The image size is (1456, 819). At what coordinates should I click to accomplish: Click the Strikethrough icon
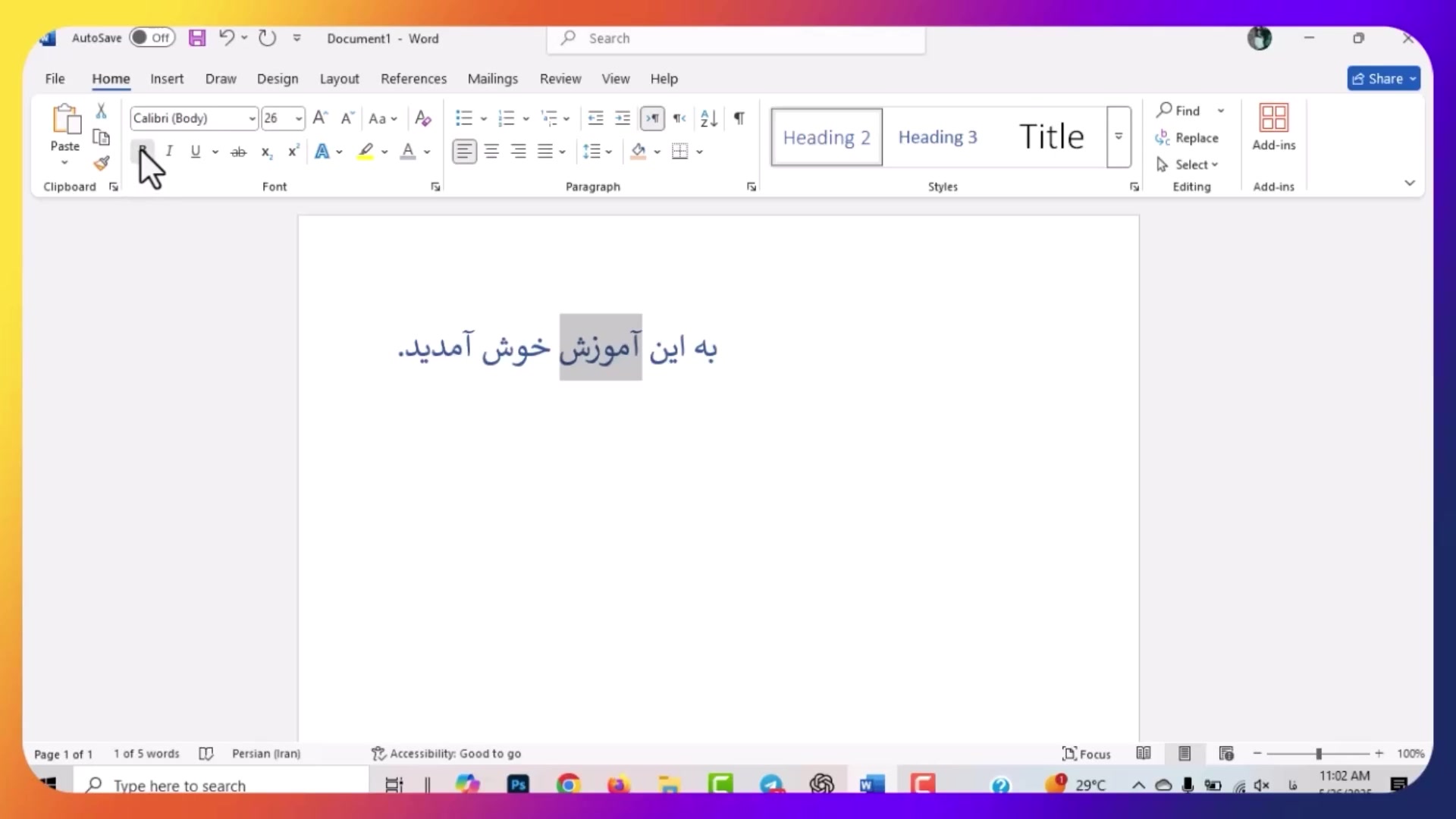(238, 152)
